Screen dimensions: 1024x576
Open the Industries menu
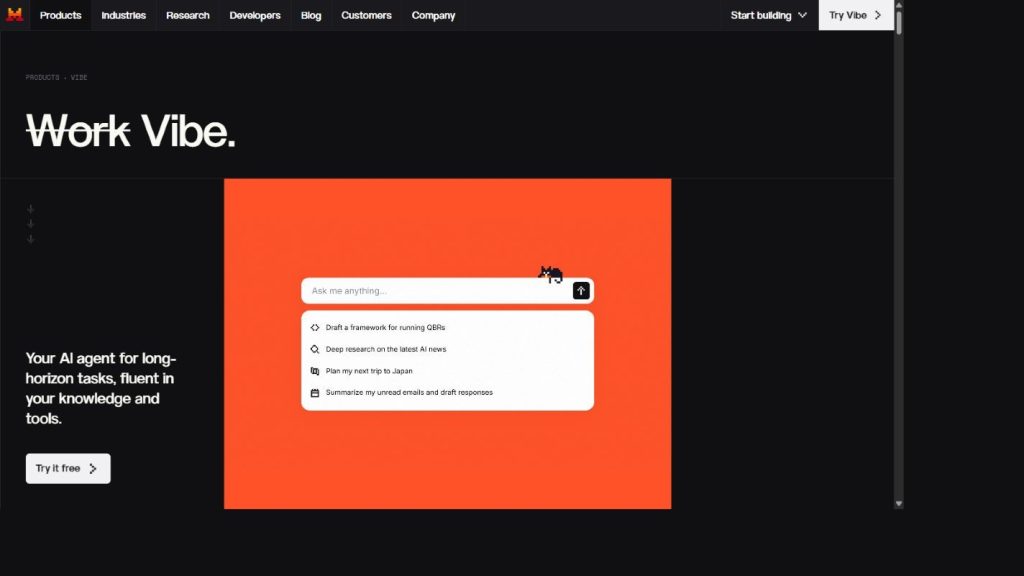123,15
